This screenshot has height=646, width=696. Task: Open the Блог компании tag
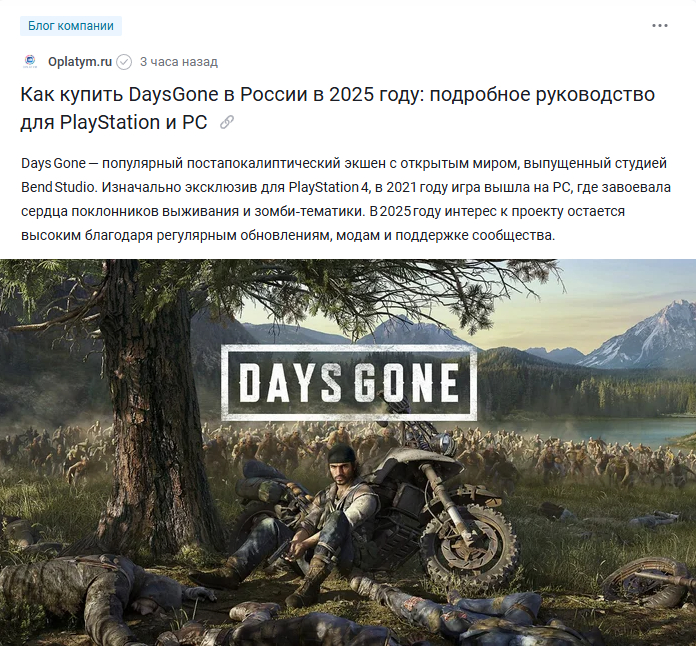(71, 26)
